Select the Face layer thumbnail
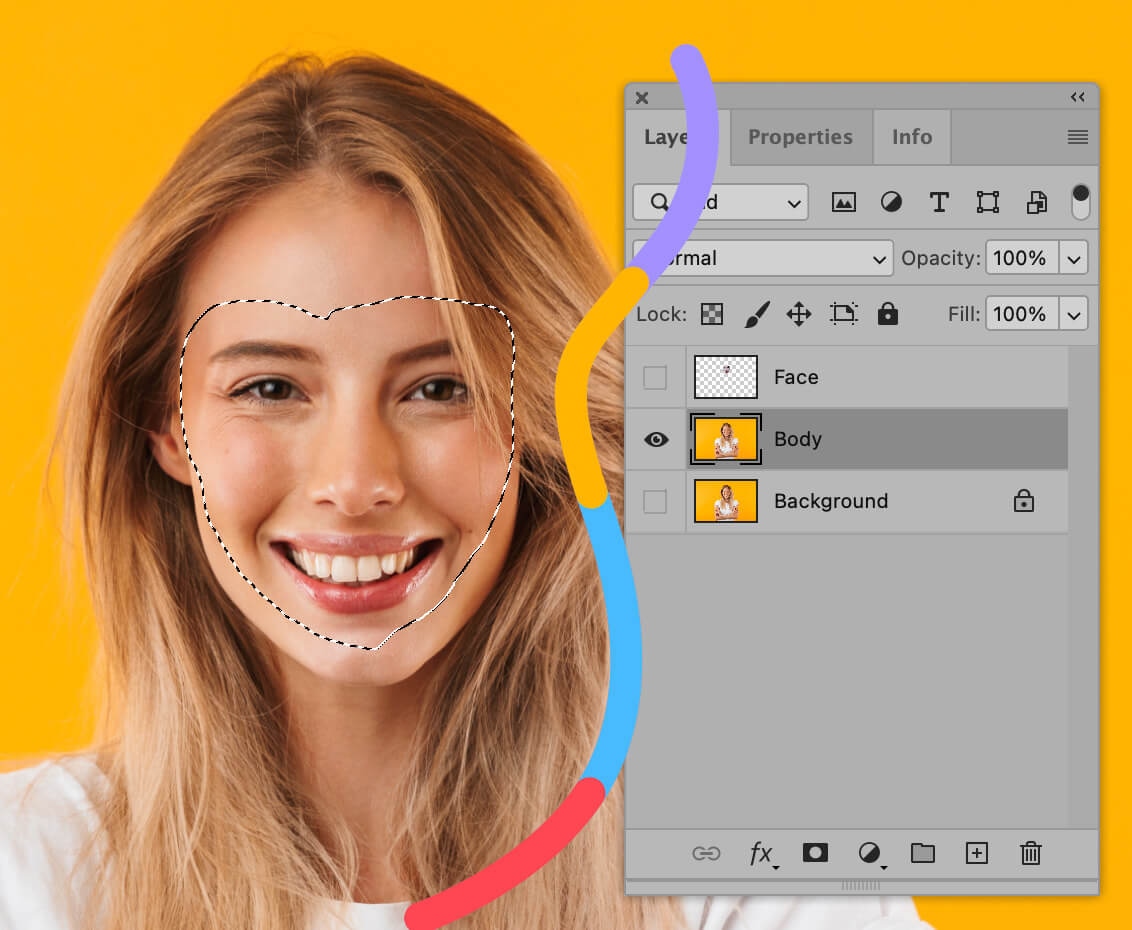 tap(726, 377)
